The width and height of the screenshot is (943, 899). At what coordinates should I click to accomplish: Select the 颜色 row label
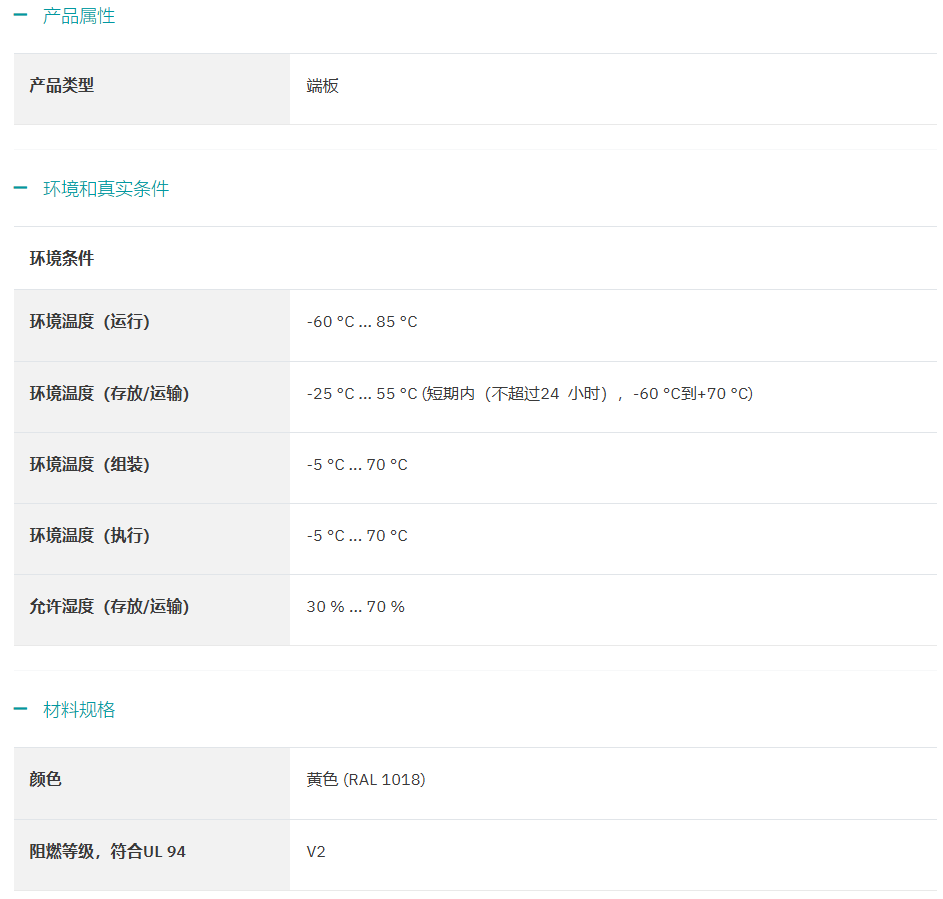coord(45,780)
